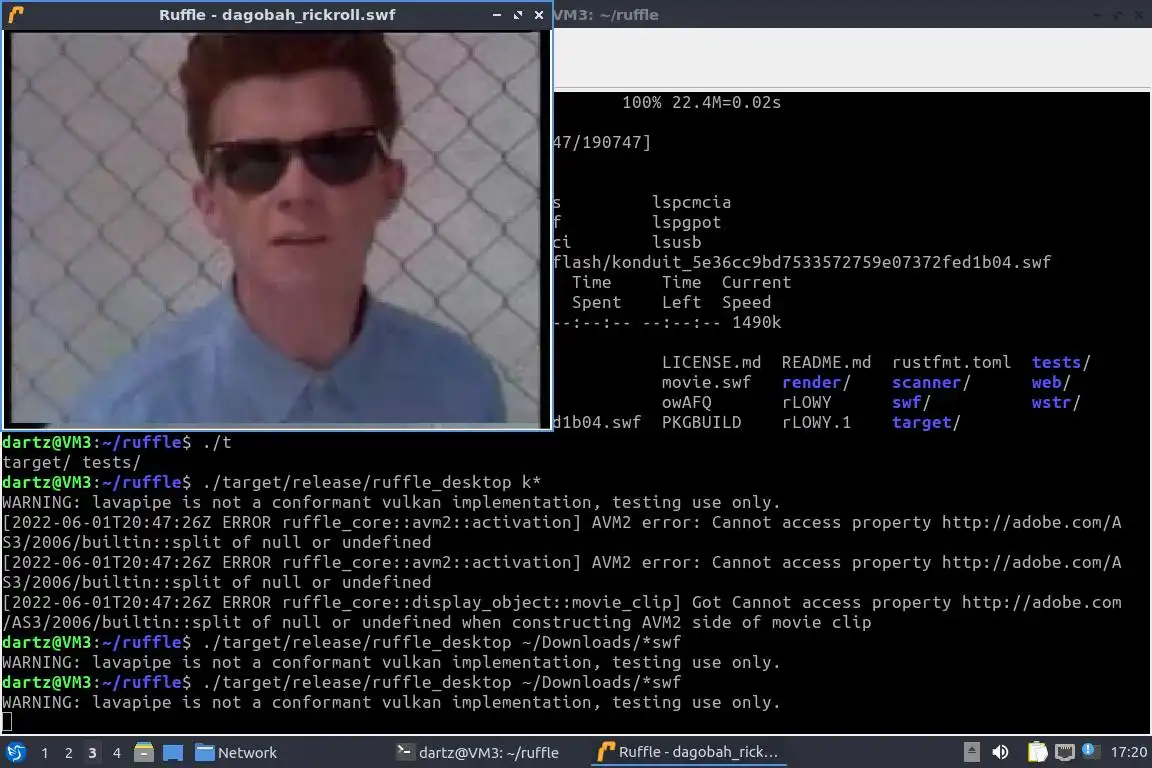The height and width of the screenshot is (768, 1152).
Task: Click the 'dartz@VM3:~/ruffle$ ./t' prompt line
Action: 117,442
